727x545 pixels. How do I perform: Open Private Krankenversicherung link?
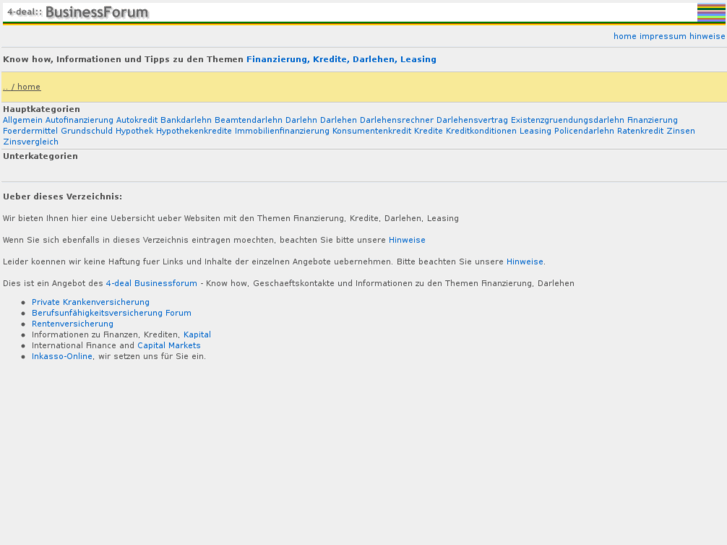pos(90,302)
